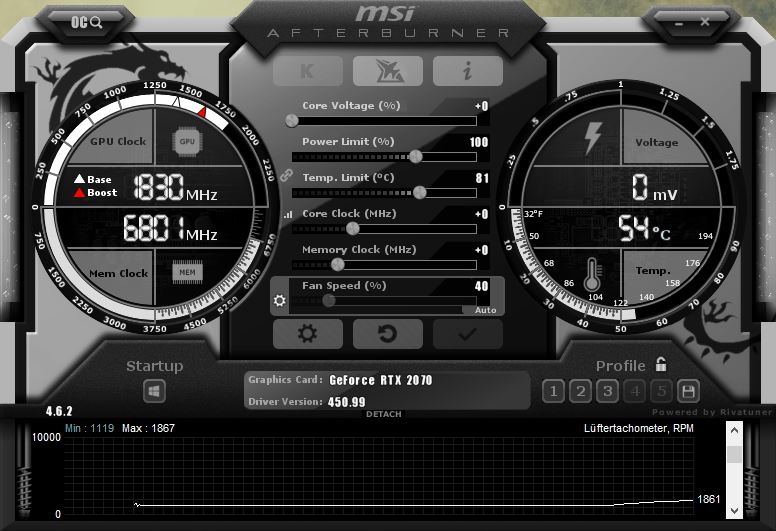Click the Core Clock +0 value field
The height and width of the screenshot is (531, 776).
point(482,214)
